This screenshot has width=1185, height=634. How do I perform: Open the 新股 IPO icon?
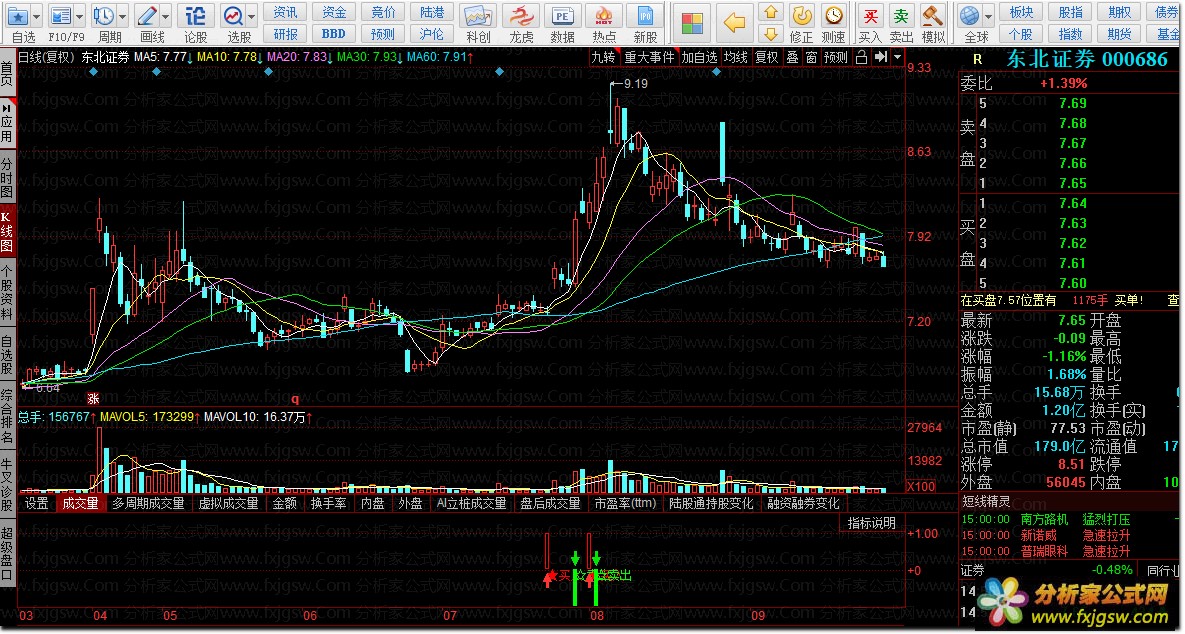pyautogui.click(x=645, y=16)
